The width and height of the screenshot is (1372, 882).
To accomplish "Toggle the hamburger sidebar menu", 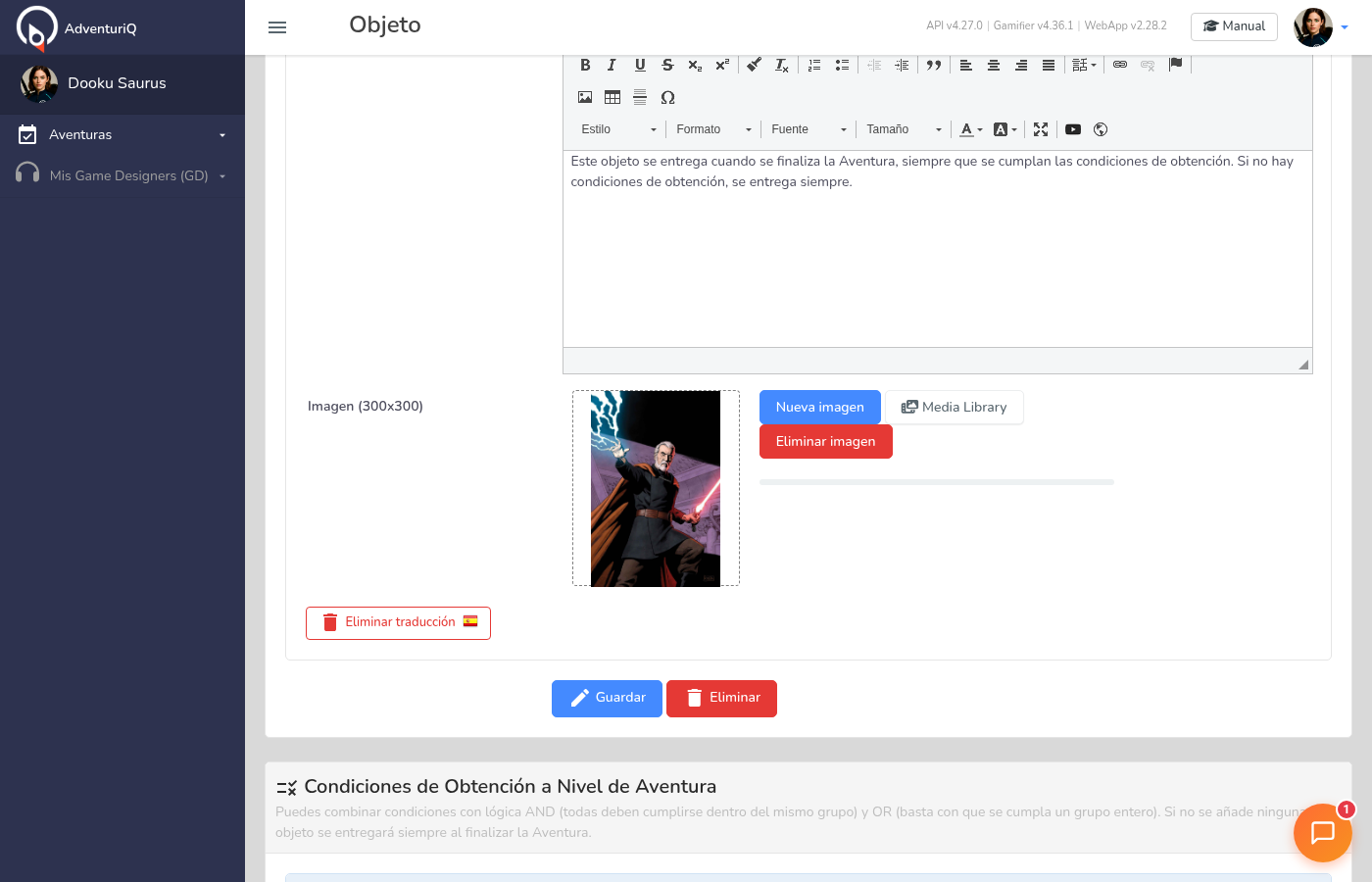I will [x=277, y=27].
